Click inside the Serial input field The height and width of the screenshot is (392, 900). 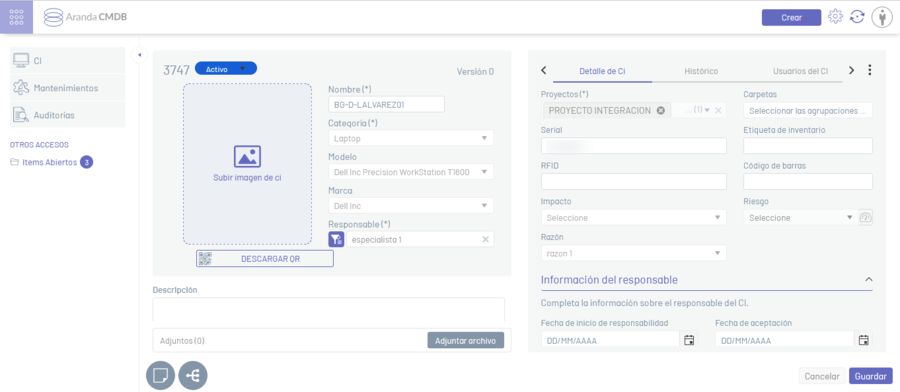633,146
